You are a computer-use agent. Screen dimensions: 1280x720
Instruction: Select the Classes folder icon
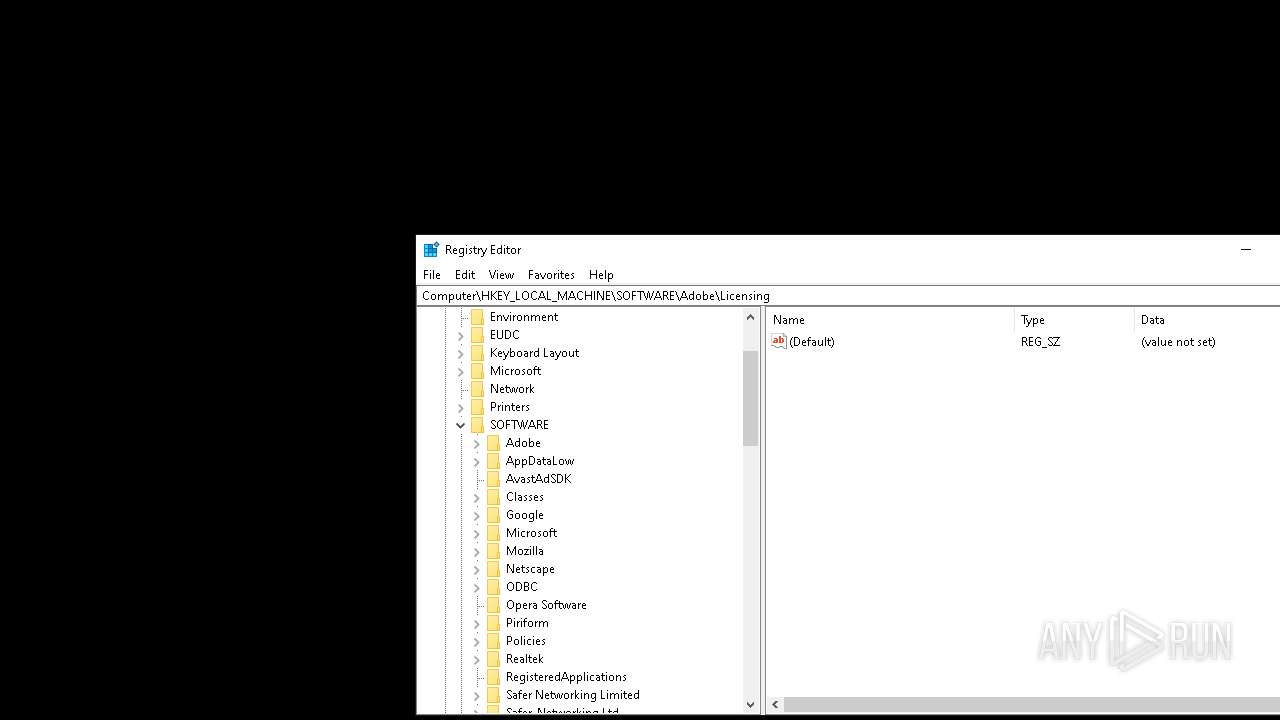(x=493, y=497)
